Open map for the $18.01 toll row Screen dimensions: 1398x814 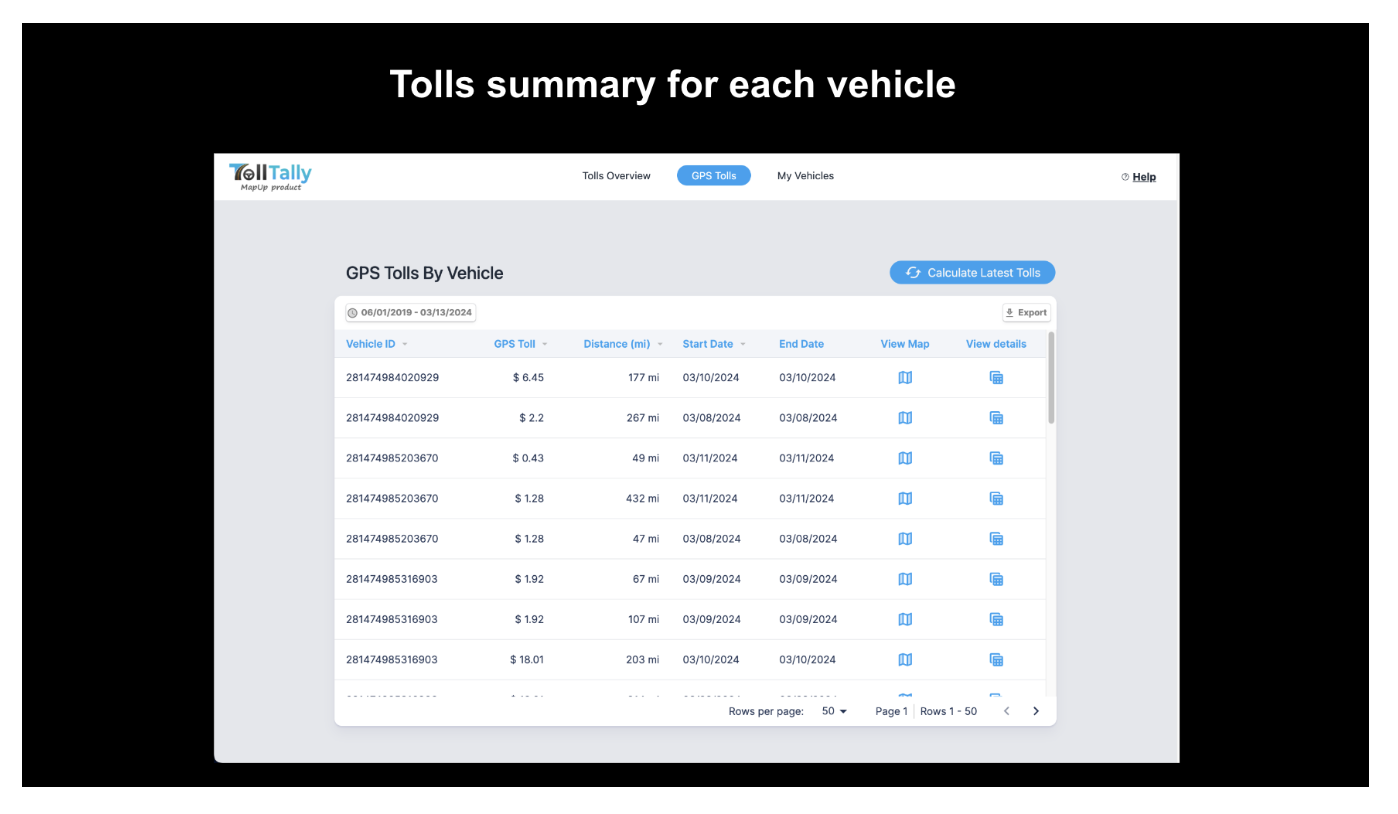click(x=905, y=659)
